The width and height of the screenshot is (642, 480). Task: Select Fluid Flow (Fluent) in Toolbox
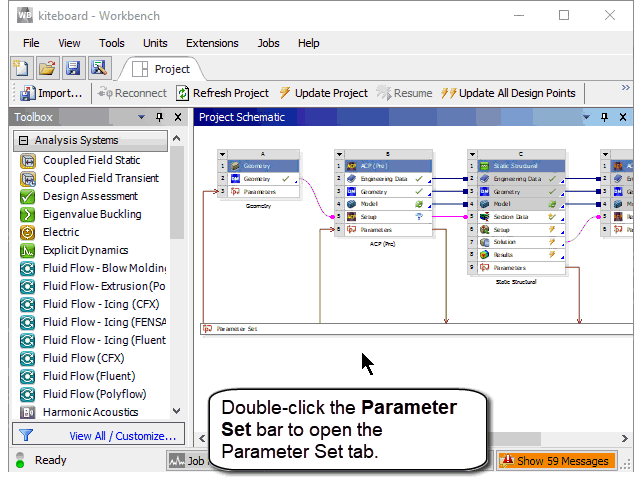pyautogui.click(x=89, y=376)
